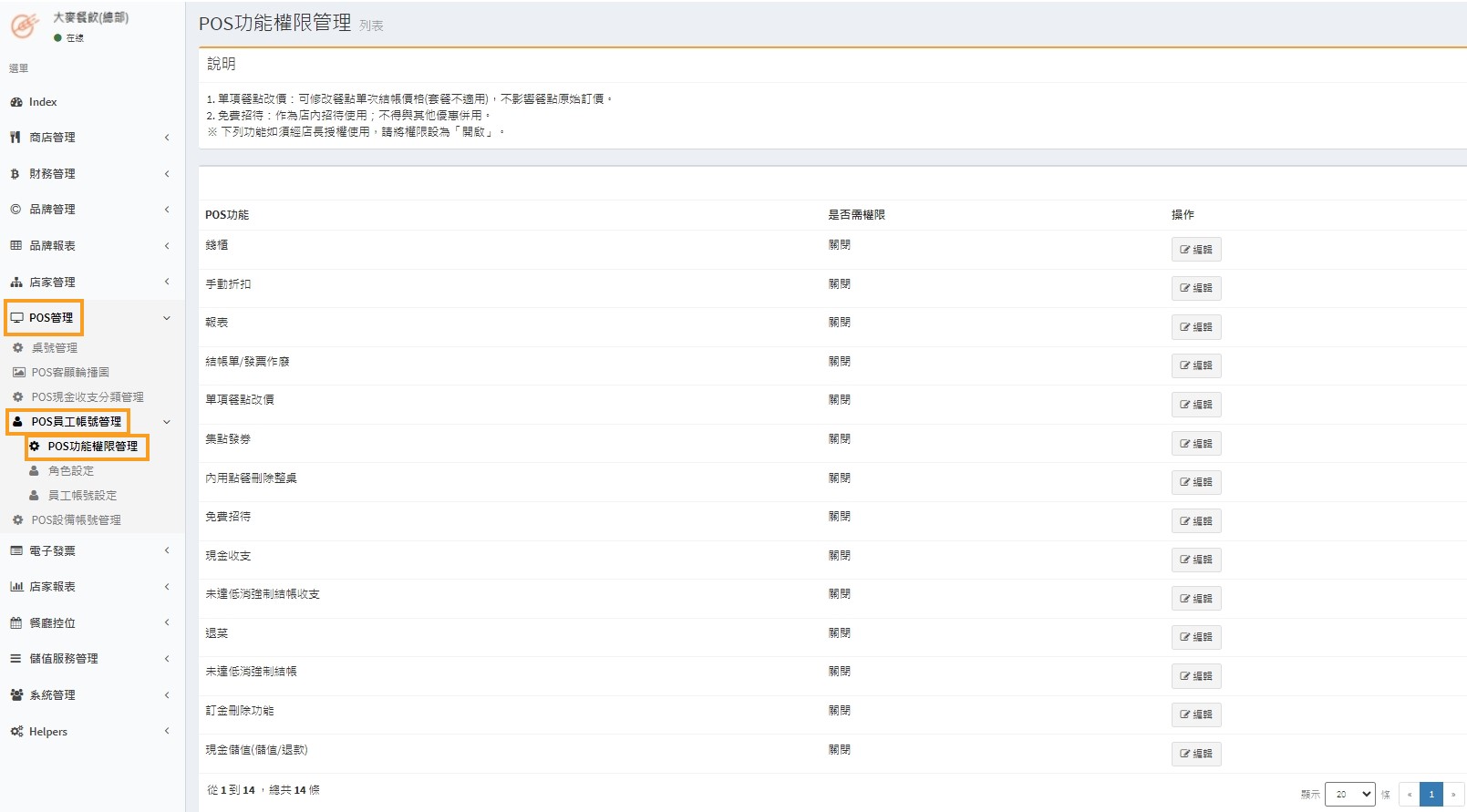Edit the 免費招待 permission row

click(x=1195, y=521)
